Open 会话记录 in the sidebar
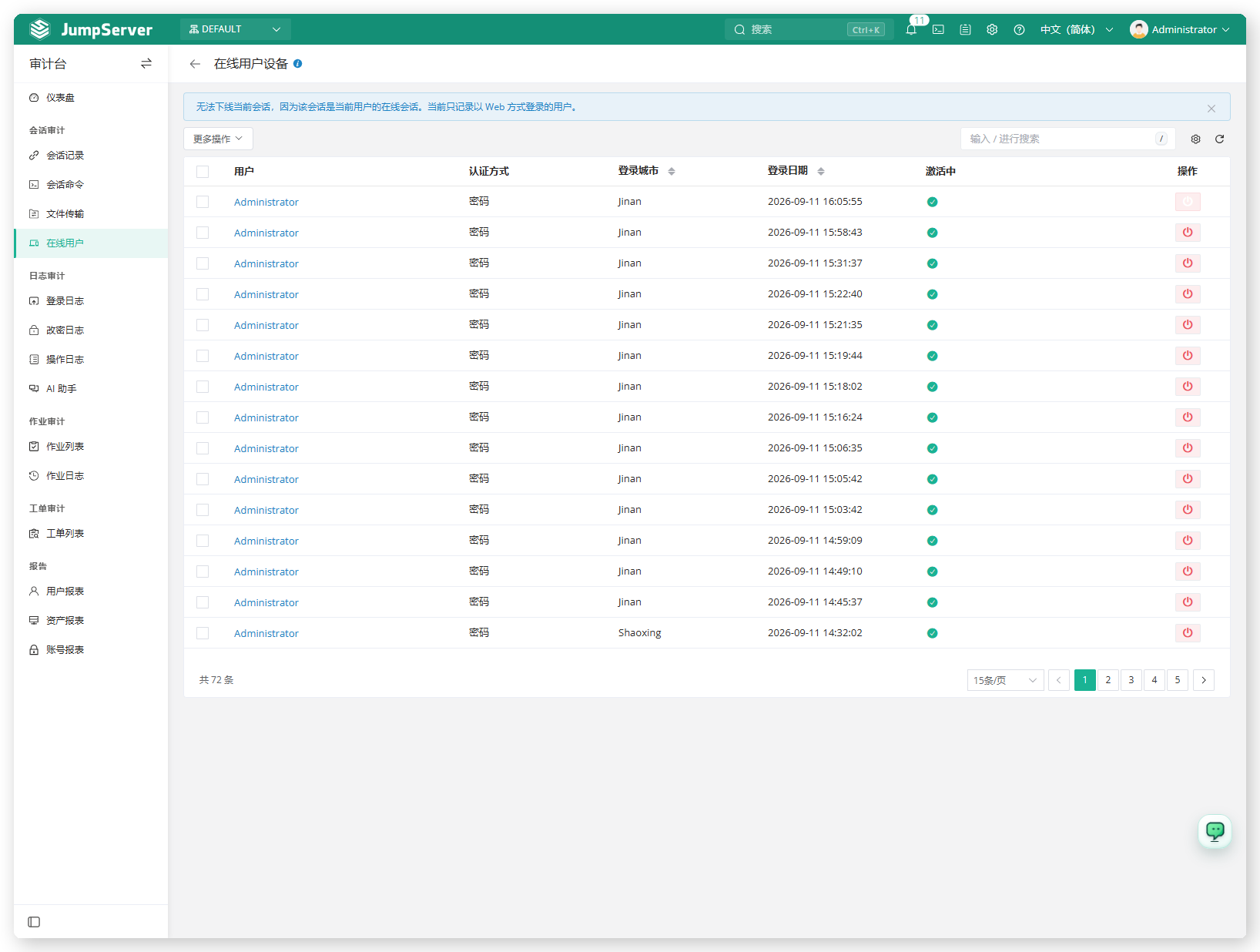This screenshot has height=952, width=1260. point(65,156)
